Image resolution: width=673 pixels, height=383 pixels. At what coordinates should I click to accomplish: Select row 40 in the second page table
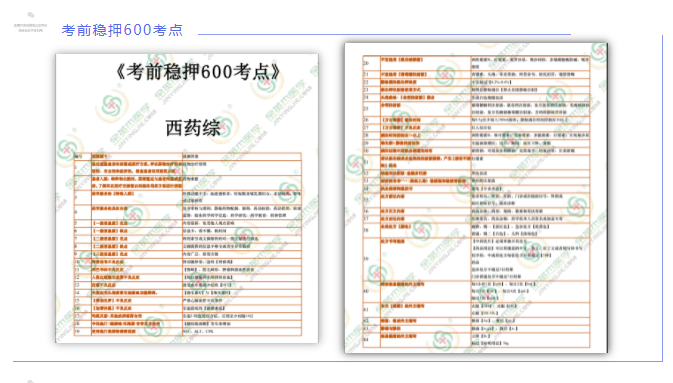pos(476,291)
